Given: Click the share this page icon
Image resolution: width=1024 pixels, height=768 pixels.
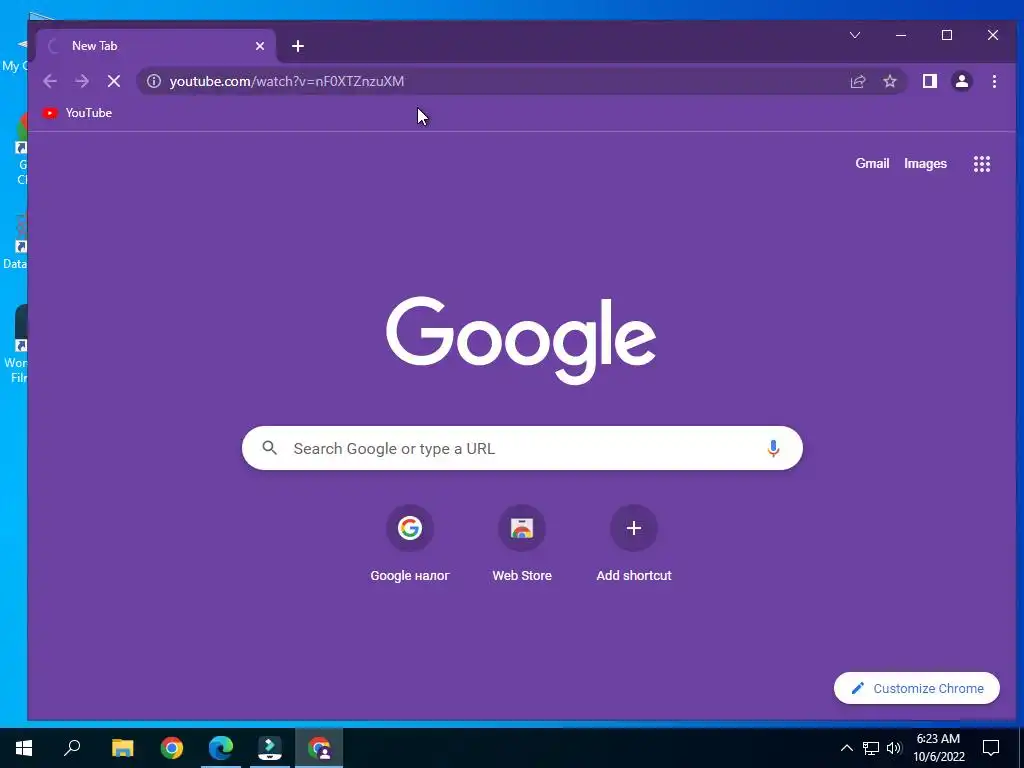Looking at the screenshot, I should tap(857, 81).
